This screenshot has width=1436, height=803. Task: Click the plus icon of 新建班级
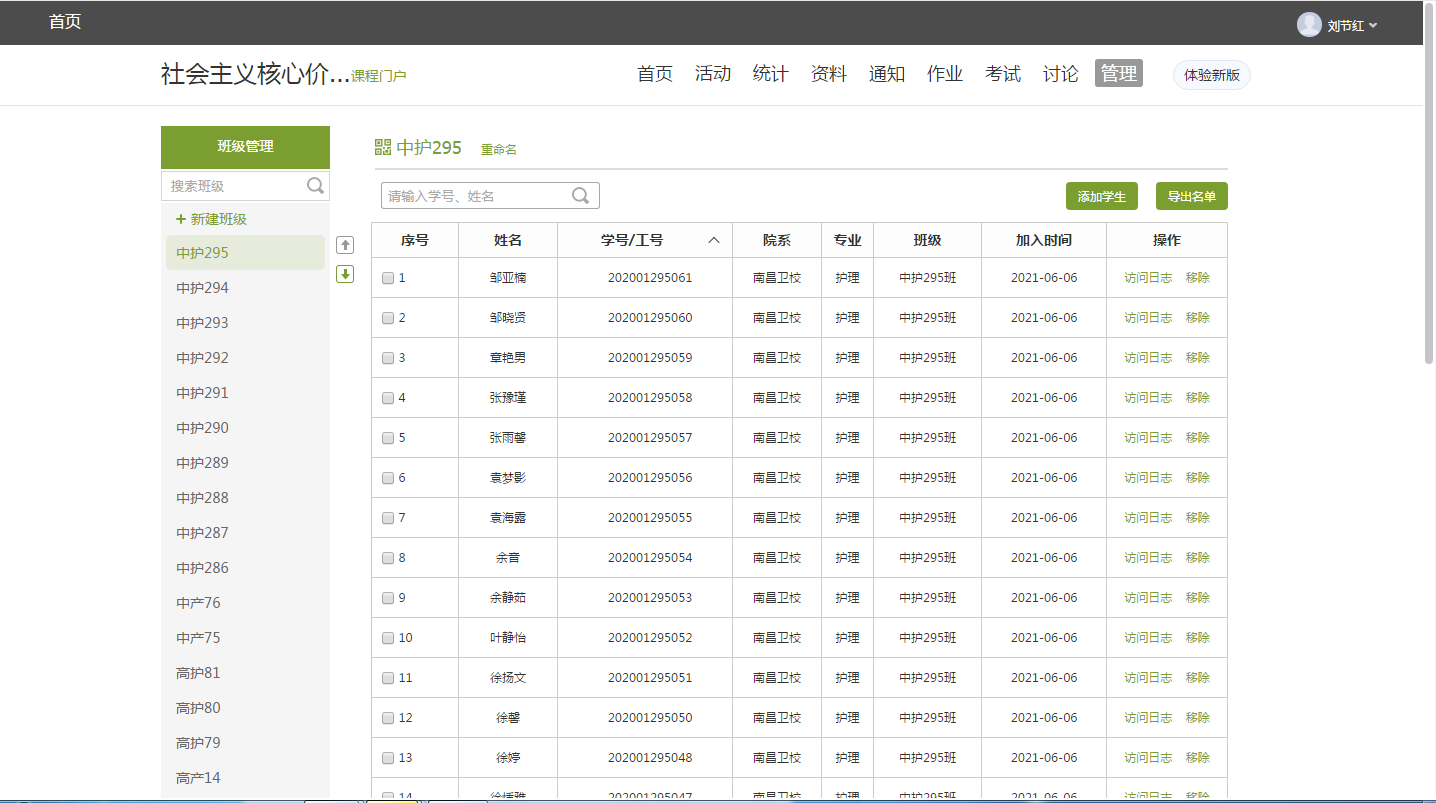pos(181,219)
